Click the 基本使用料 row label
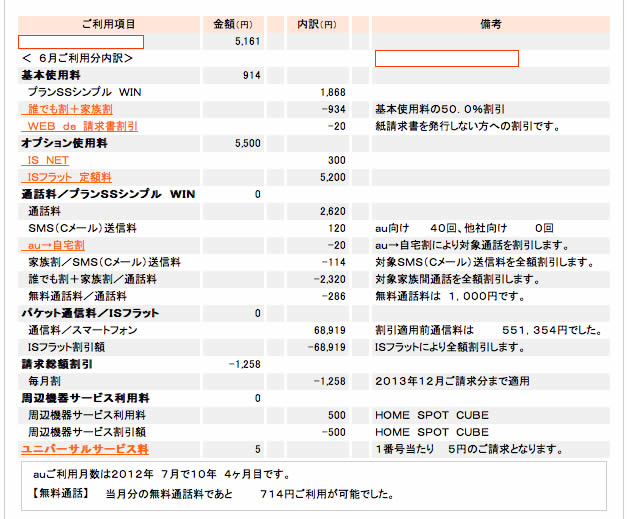The width and height of the screenshot is (627, 519). pyautogui.click(x=51, y=75)
